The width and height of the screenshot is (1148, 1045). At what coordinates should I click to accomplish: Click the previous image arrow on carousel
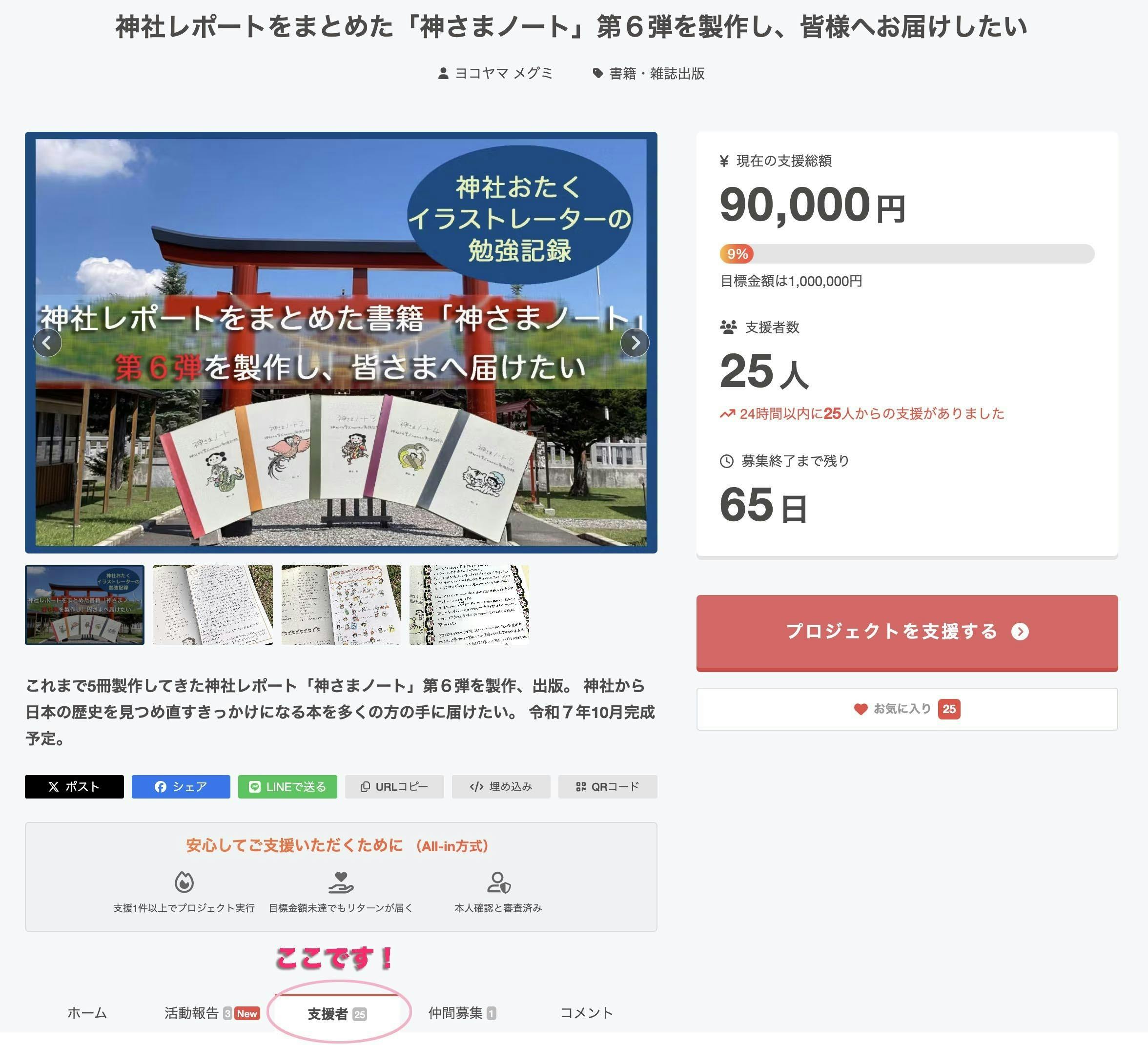click(47, 343)
